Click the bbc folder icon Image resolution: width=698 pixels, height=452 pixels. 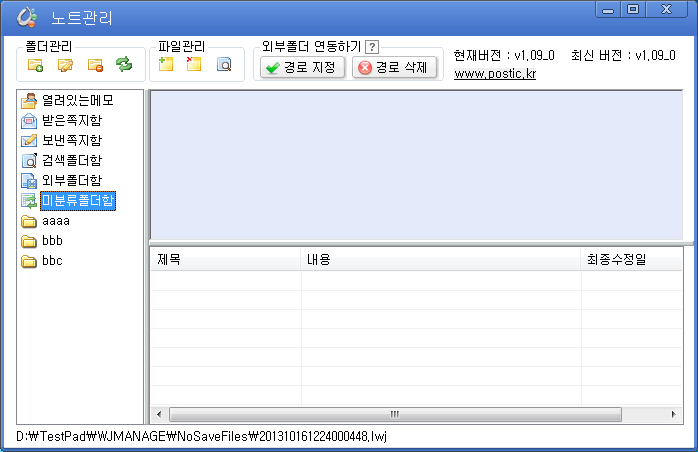[x=29, y=261]
